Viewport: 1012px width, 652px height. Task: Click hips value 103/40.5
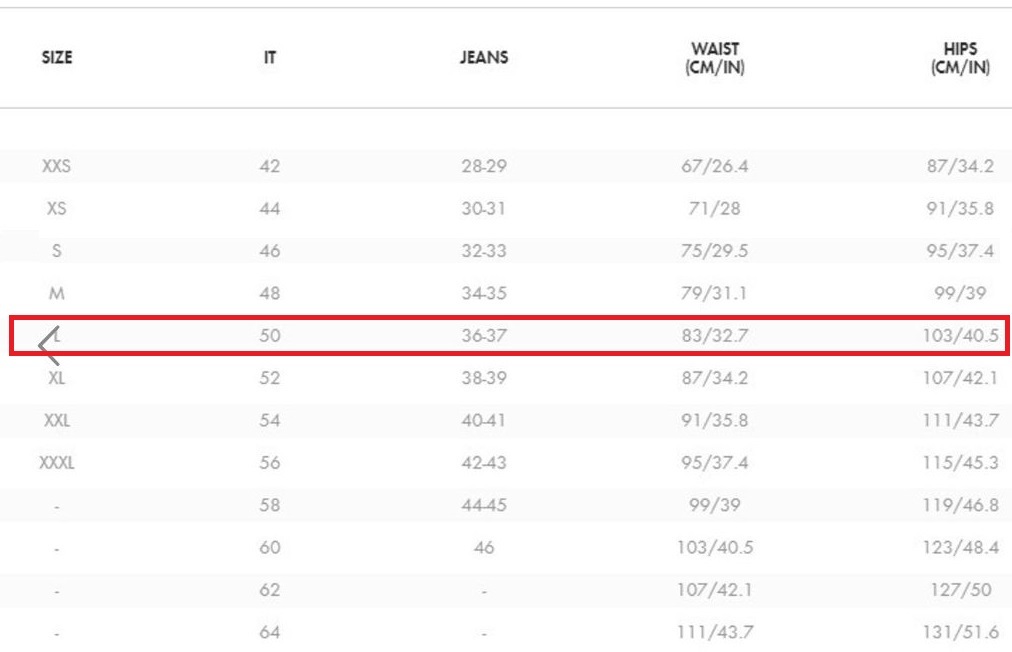(x=960, y=336)
